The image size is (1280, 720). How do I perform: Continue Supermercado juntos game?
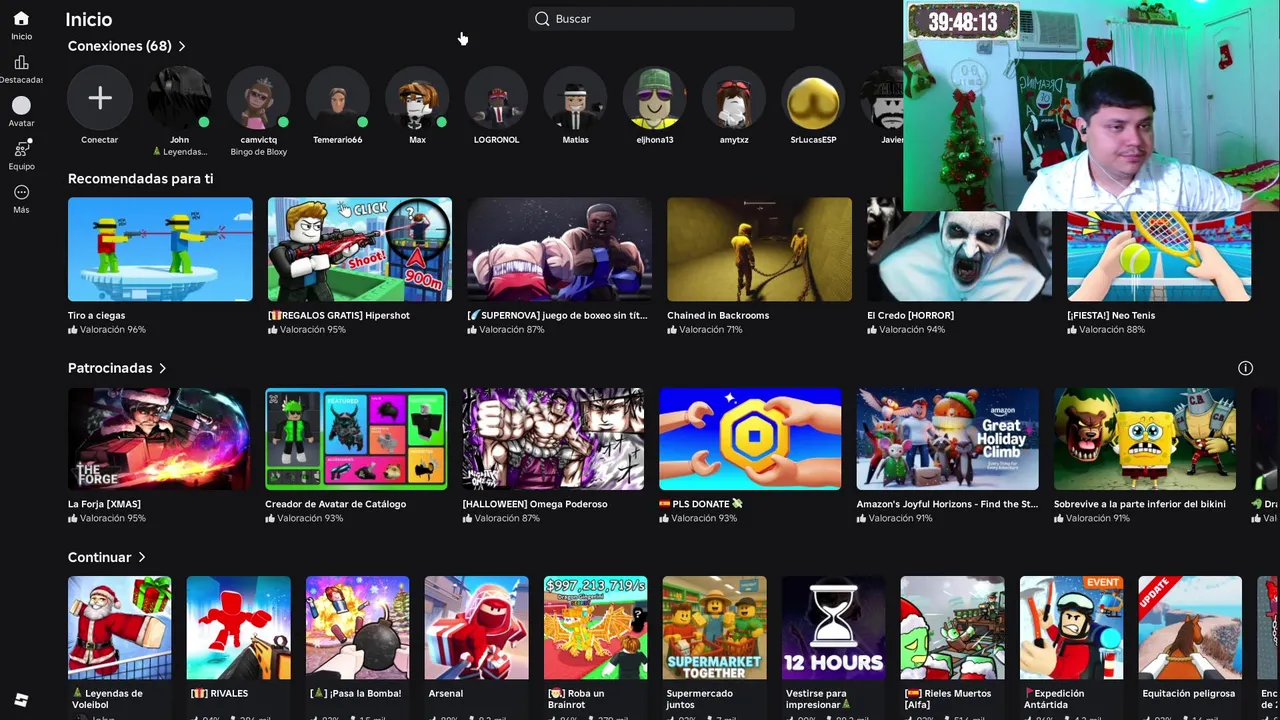(714, 628)
